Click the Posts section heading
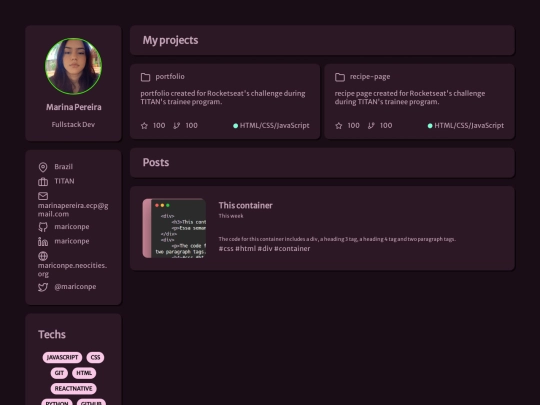Image resolution: width=540 pixels, height=405 pixels. pyautogui.click(x=156, y=162)
